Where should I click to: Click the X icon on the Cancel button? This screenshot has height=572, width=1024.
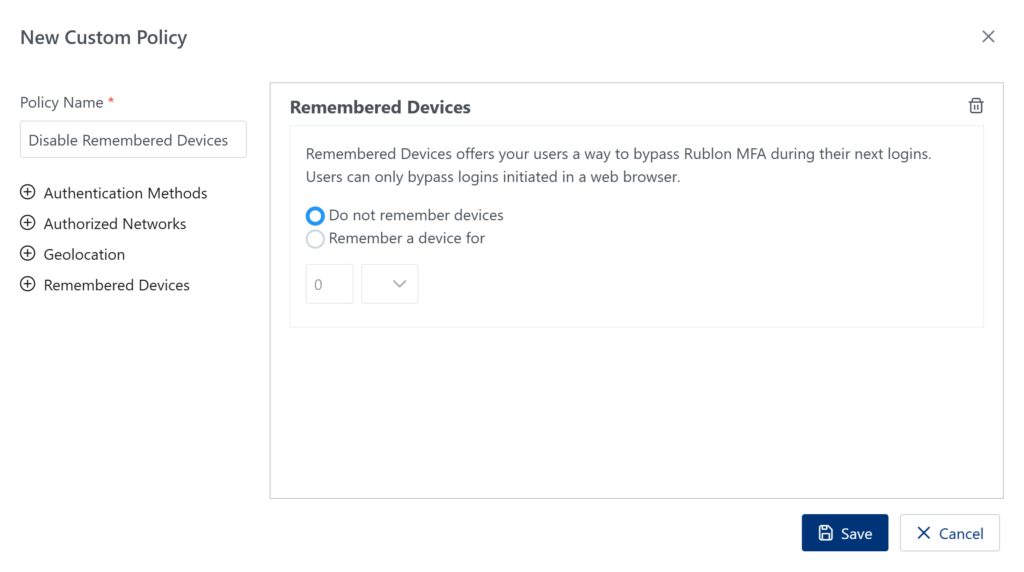point(923,533)
